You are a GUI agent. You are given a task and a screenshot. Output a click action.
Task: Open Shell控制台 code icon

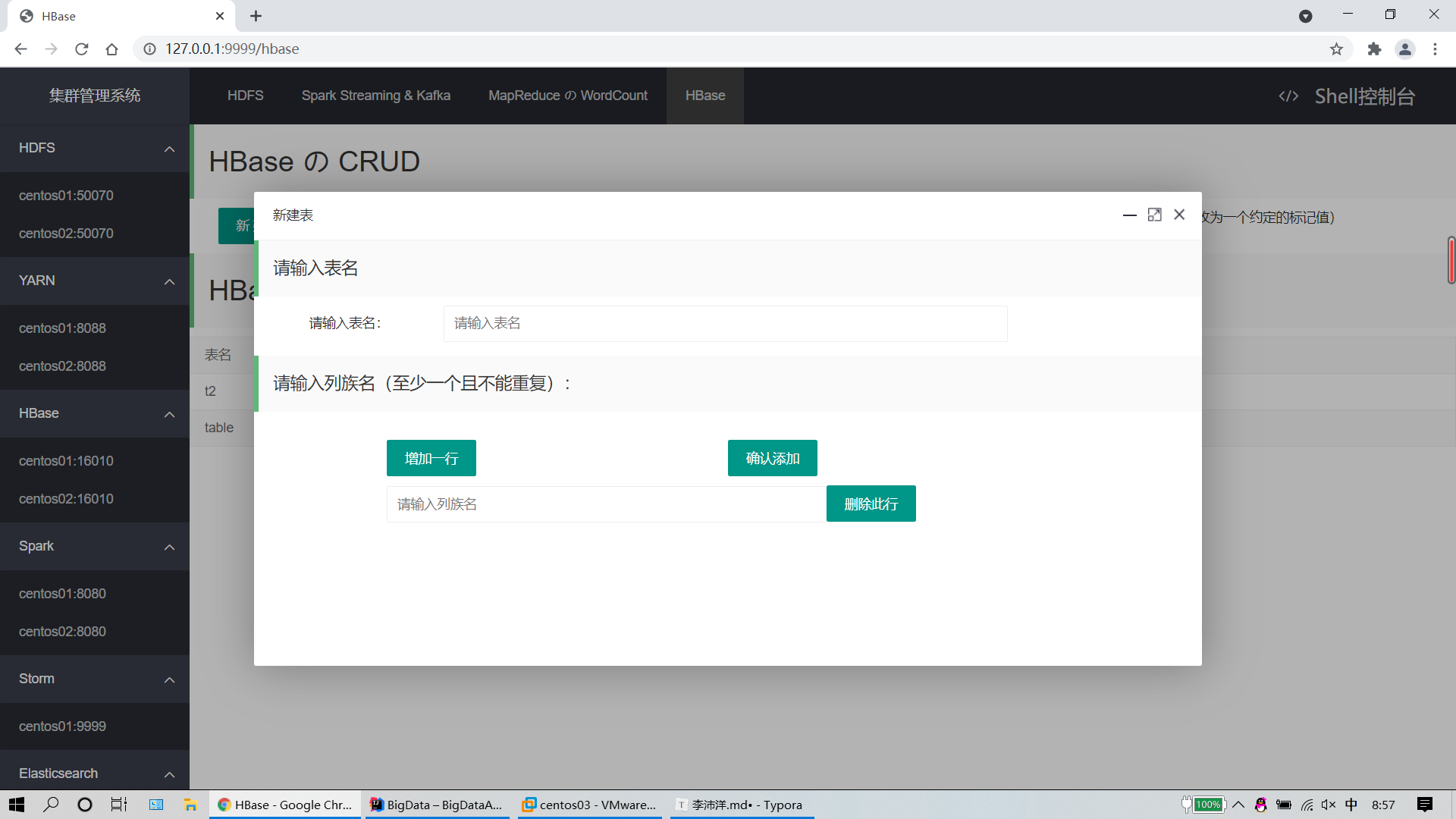[1288, 96]
